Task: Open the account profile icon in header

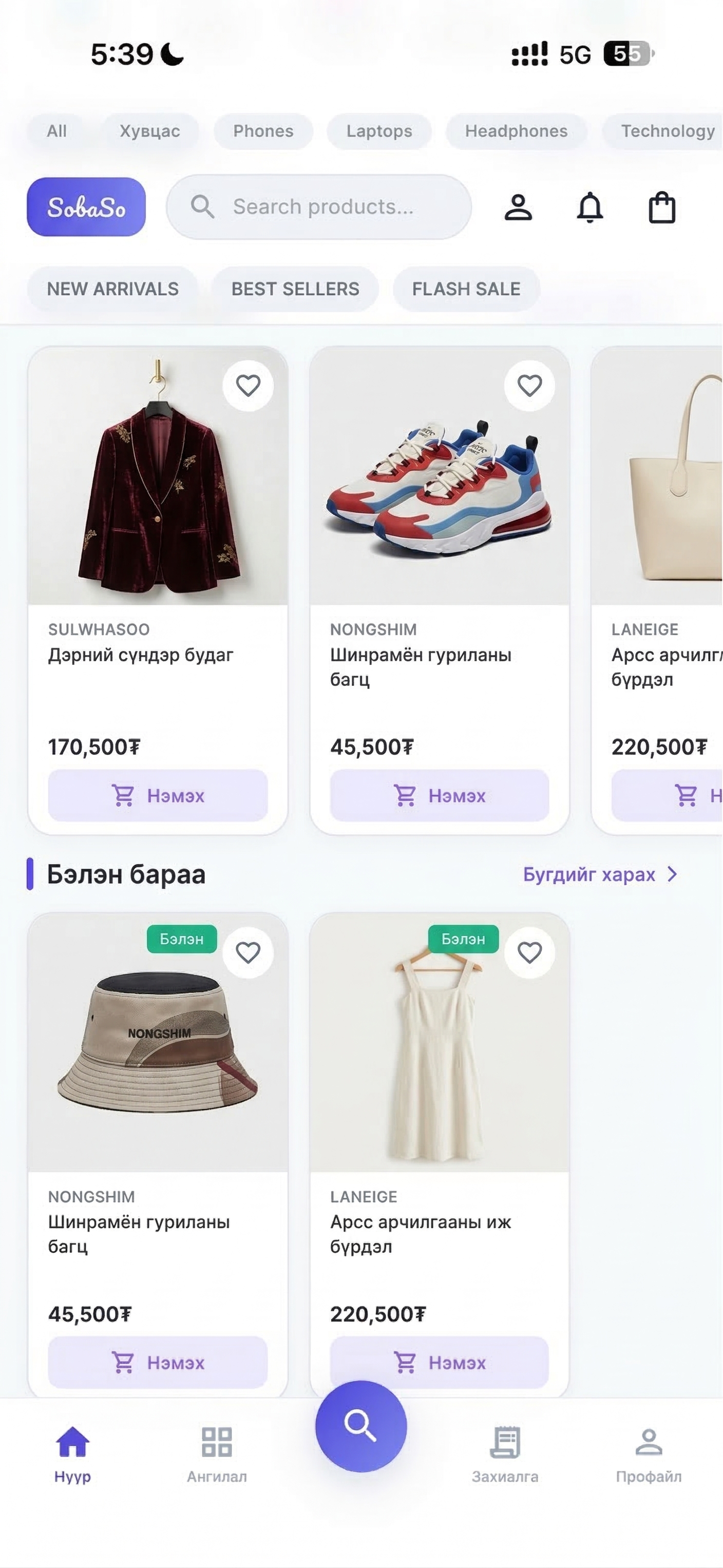Action: tap(519, 207)
